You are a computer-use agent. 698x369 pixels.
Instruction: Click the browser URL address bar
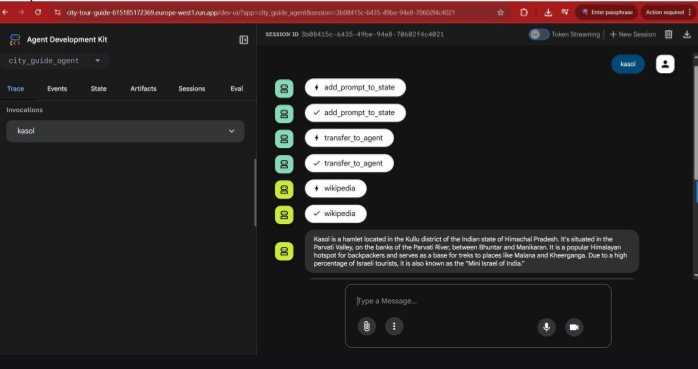tap(260, 12)
